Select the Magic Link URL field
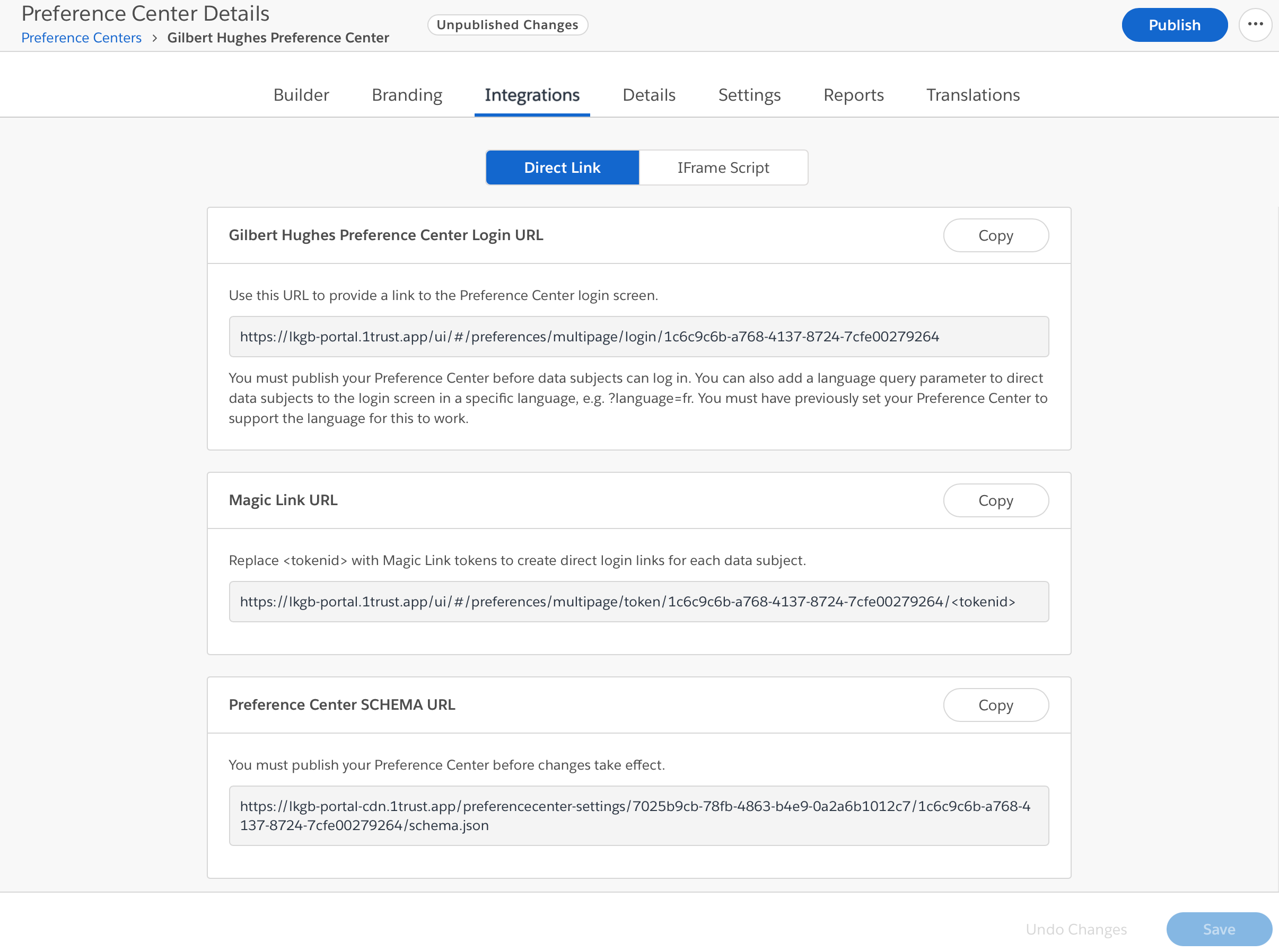1279x952 pixels. pyautogui.click(x=638, y=601)
